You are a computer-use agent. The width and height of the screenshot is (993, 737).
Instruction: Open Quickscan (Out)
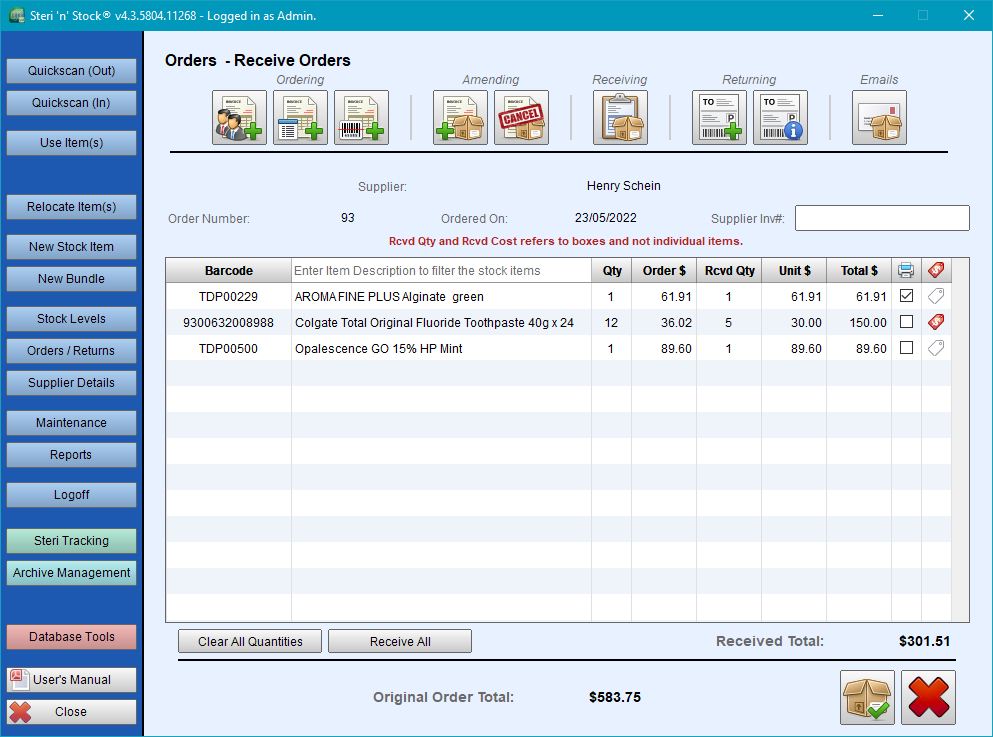(x=72, y=71)
